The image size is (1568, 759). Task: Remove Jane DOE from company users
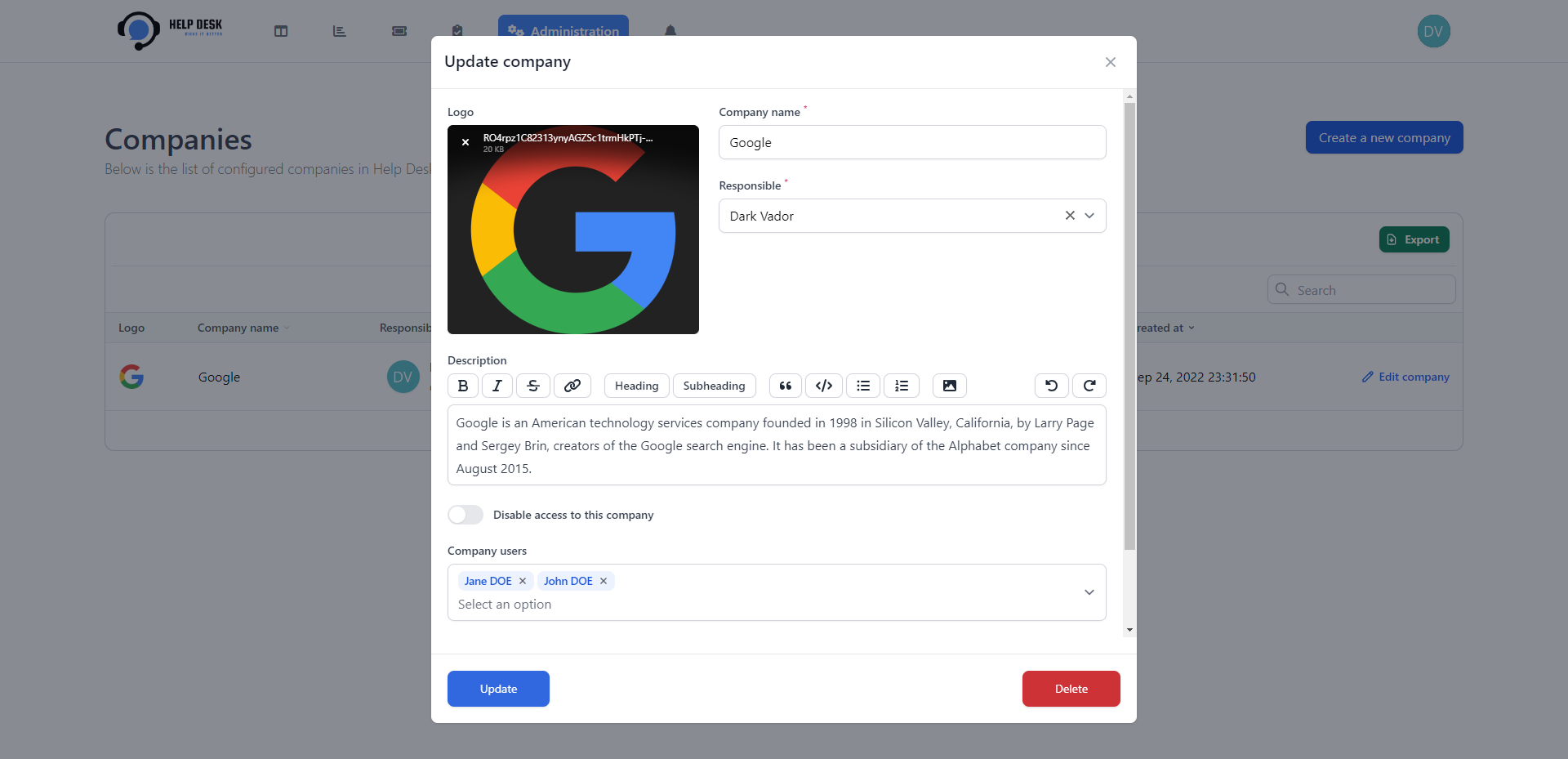tap(523, 581)
